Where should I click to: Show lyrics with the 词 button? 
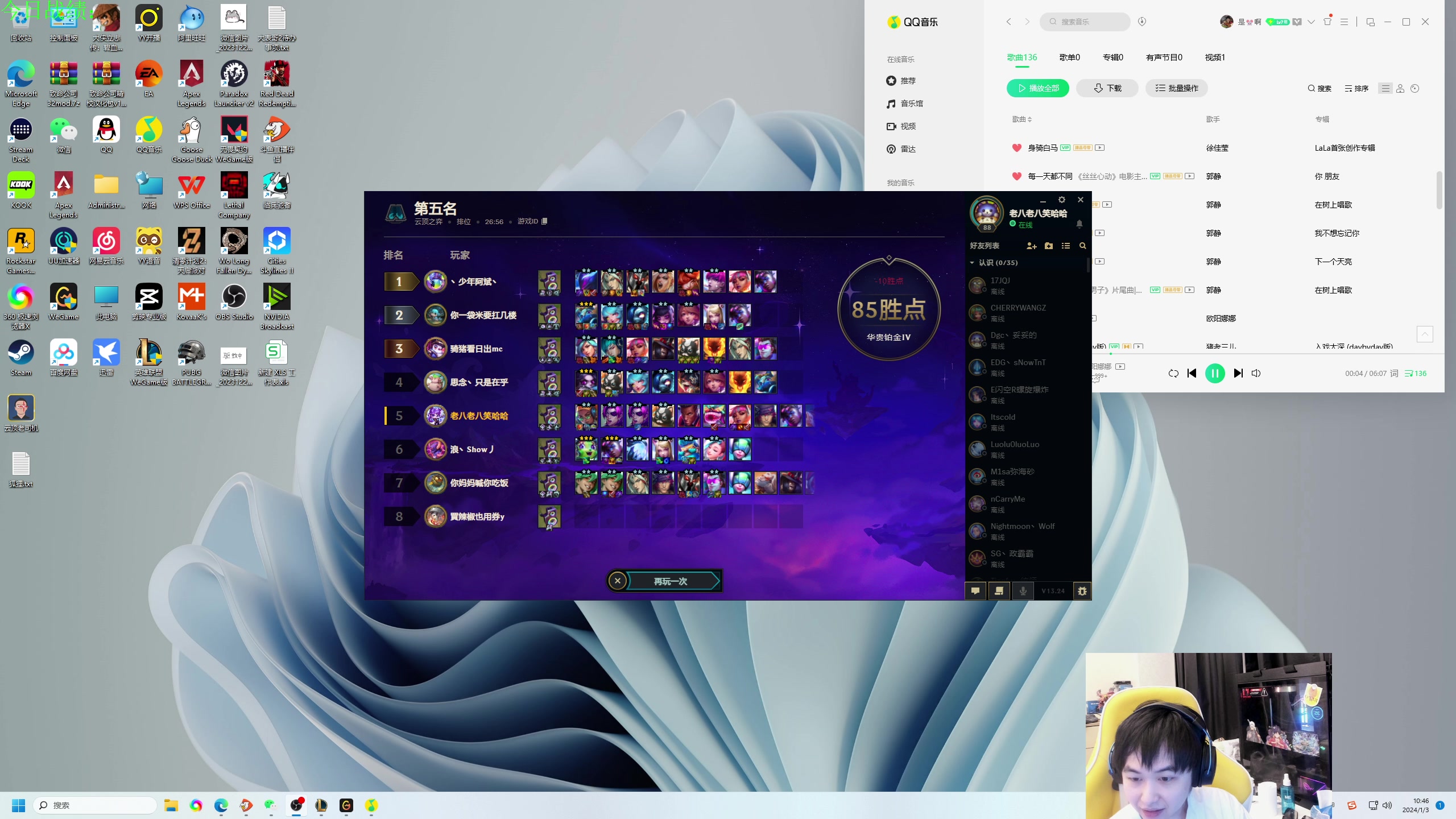point(1394,374)
